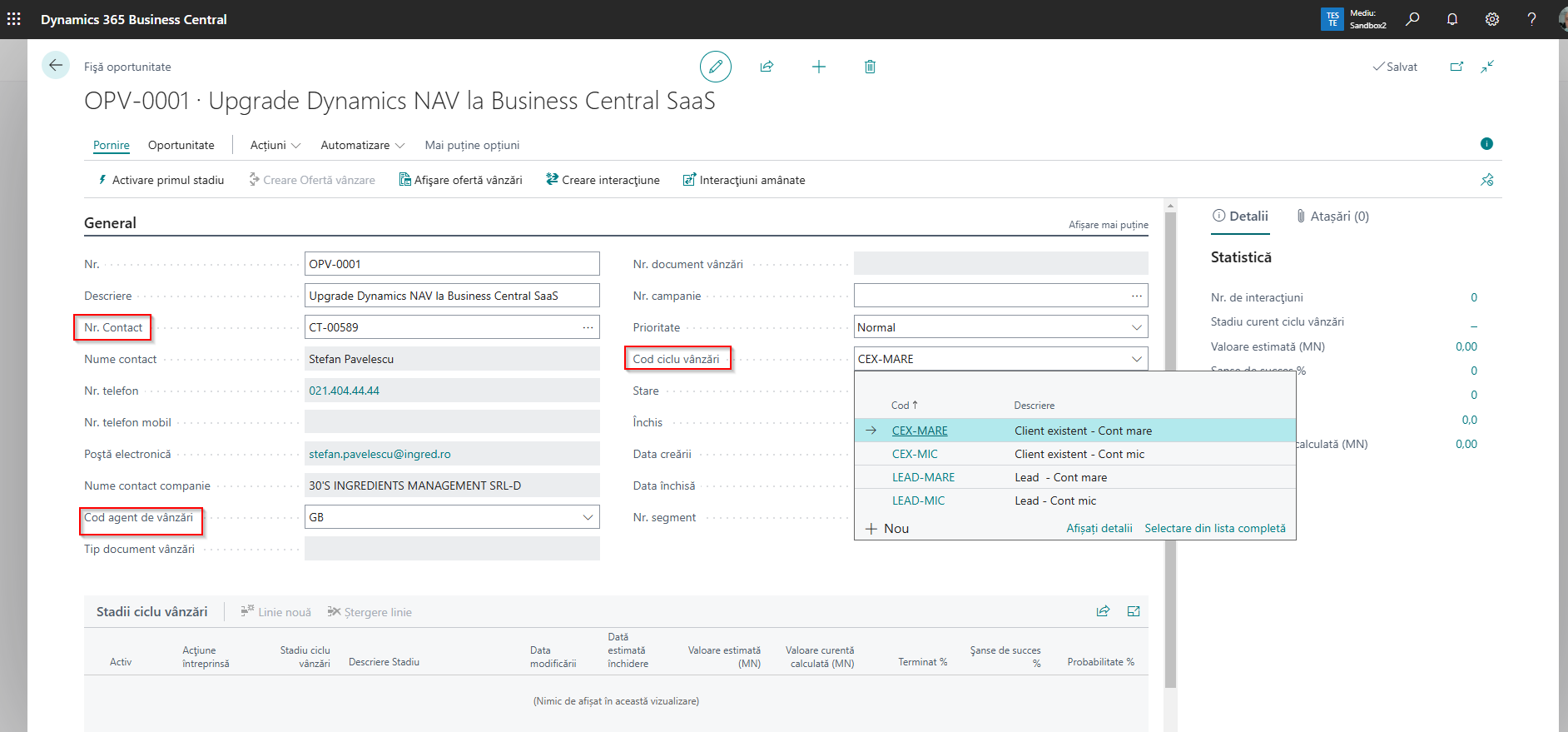Click the Dynamics 365 Business Central title

[134, 19]
